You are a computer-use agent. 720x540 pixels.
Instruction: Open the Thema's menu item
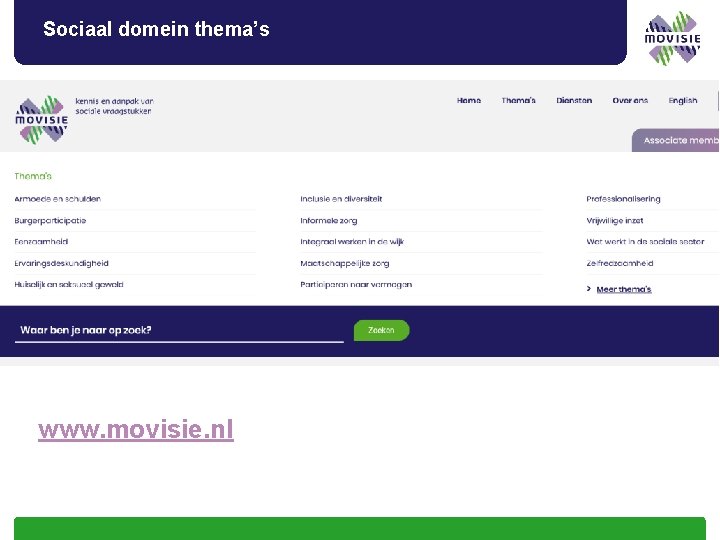point(518,101)
